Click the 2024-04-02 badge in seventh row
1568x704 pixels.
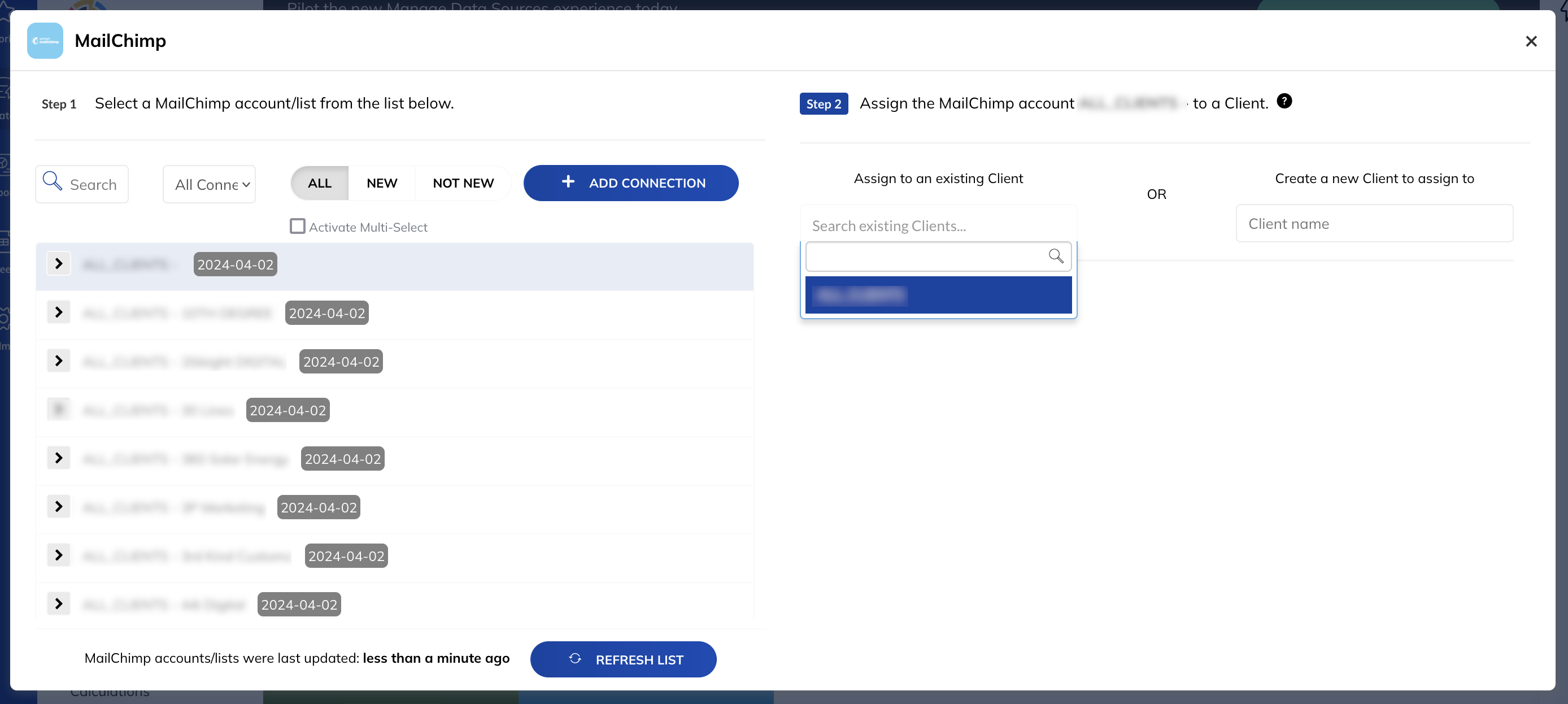[346, 556]
